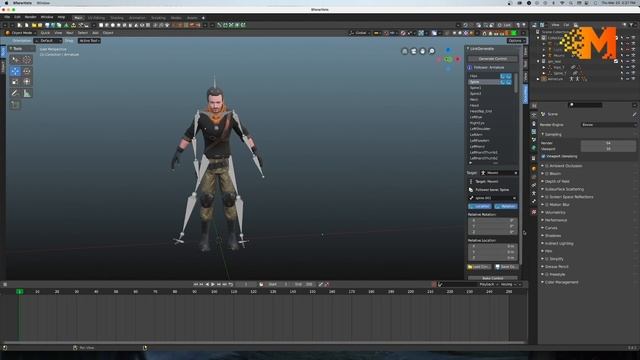Click the jump to start playback button
The height and width of the screenshot is (360, 640).
(196, 284)
